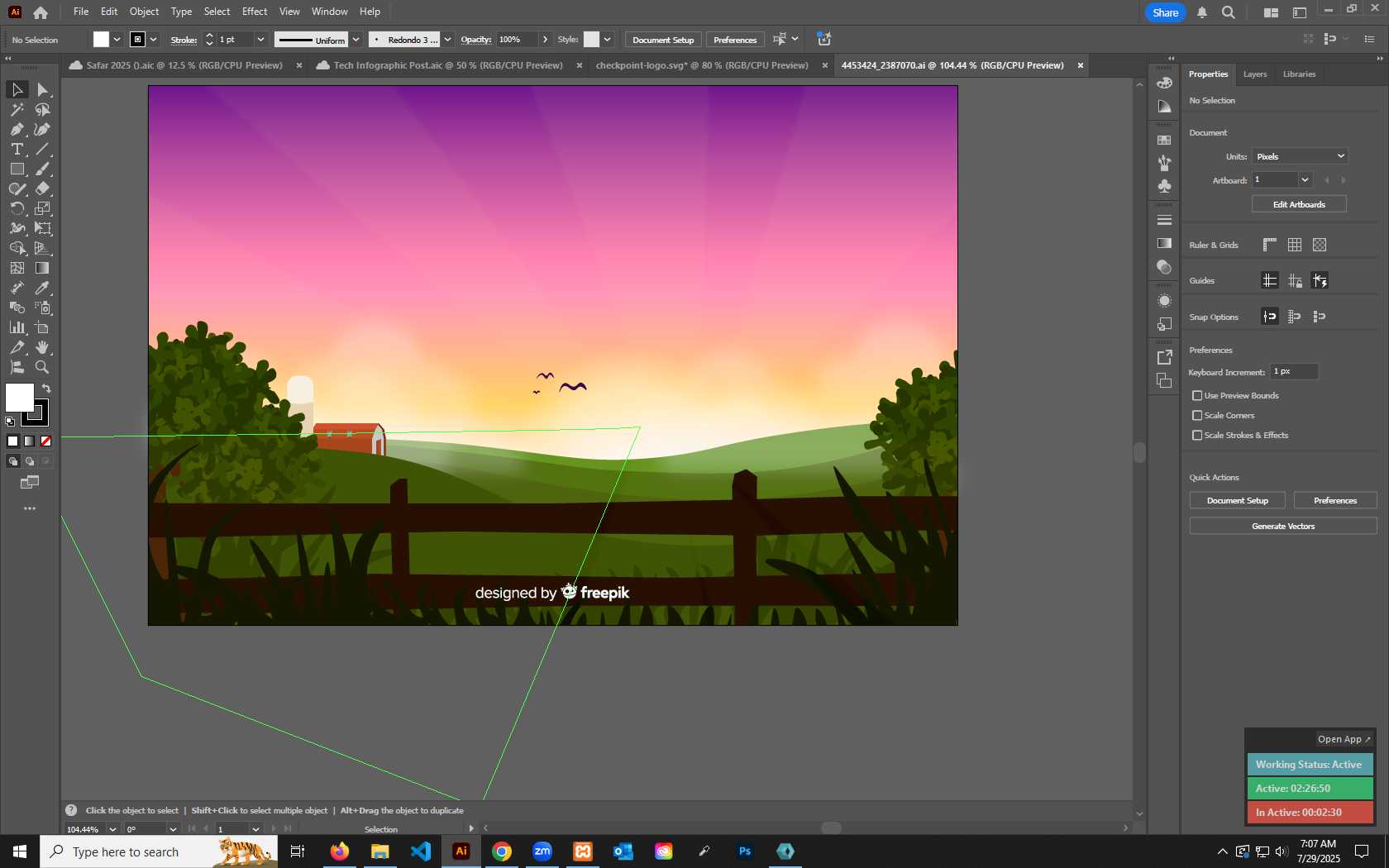The width and height of the screenshot is (1389, 868).
Task: Enable Scale Corners checkbox
Action: click(1197, 416)
